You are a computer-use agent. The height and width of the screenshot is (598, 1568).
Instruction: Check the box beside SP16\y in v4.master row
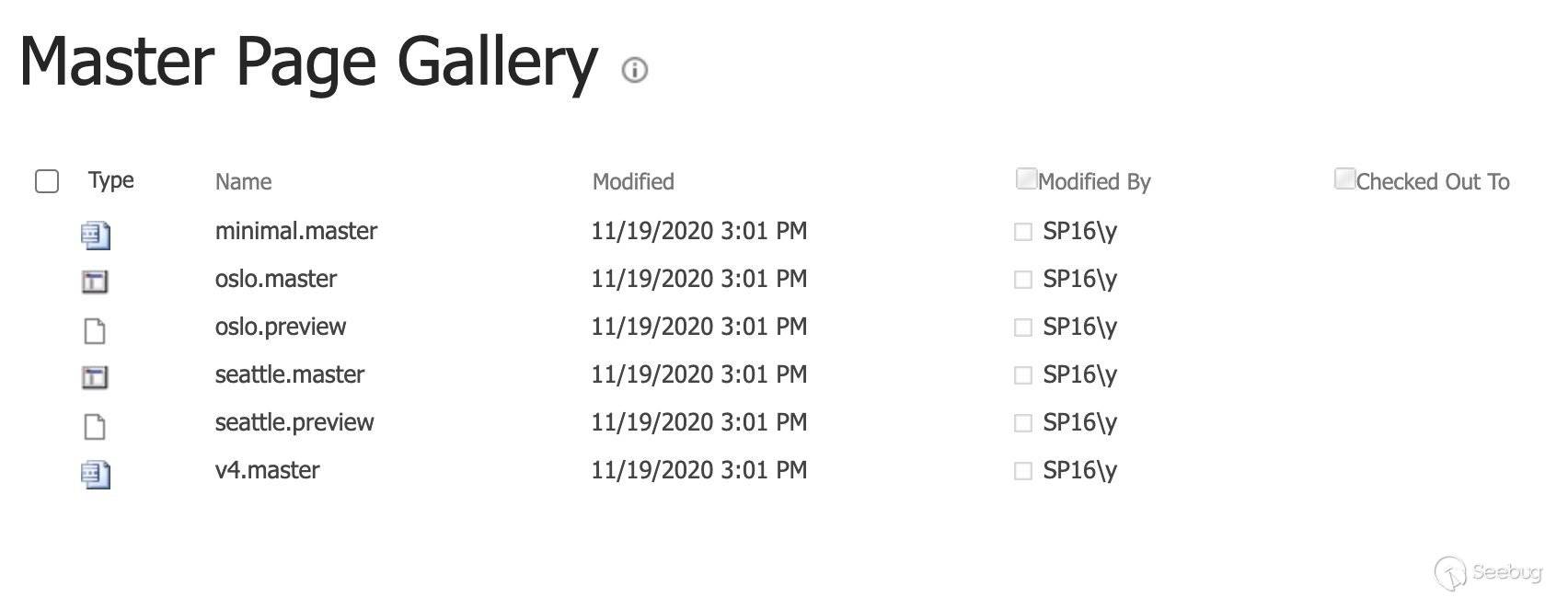coord(1022,471)
